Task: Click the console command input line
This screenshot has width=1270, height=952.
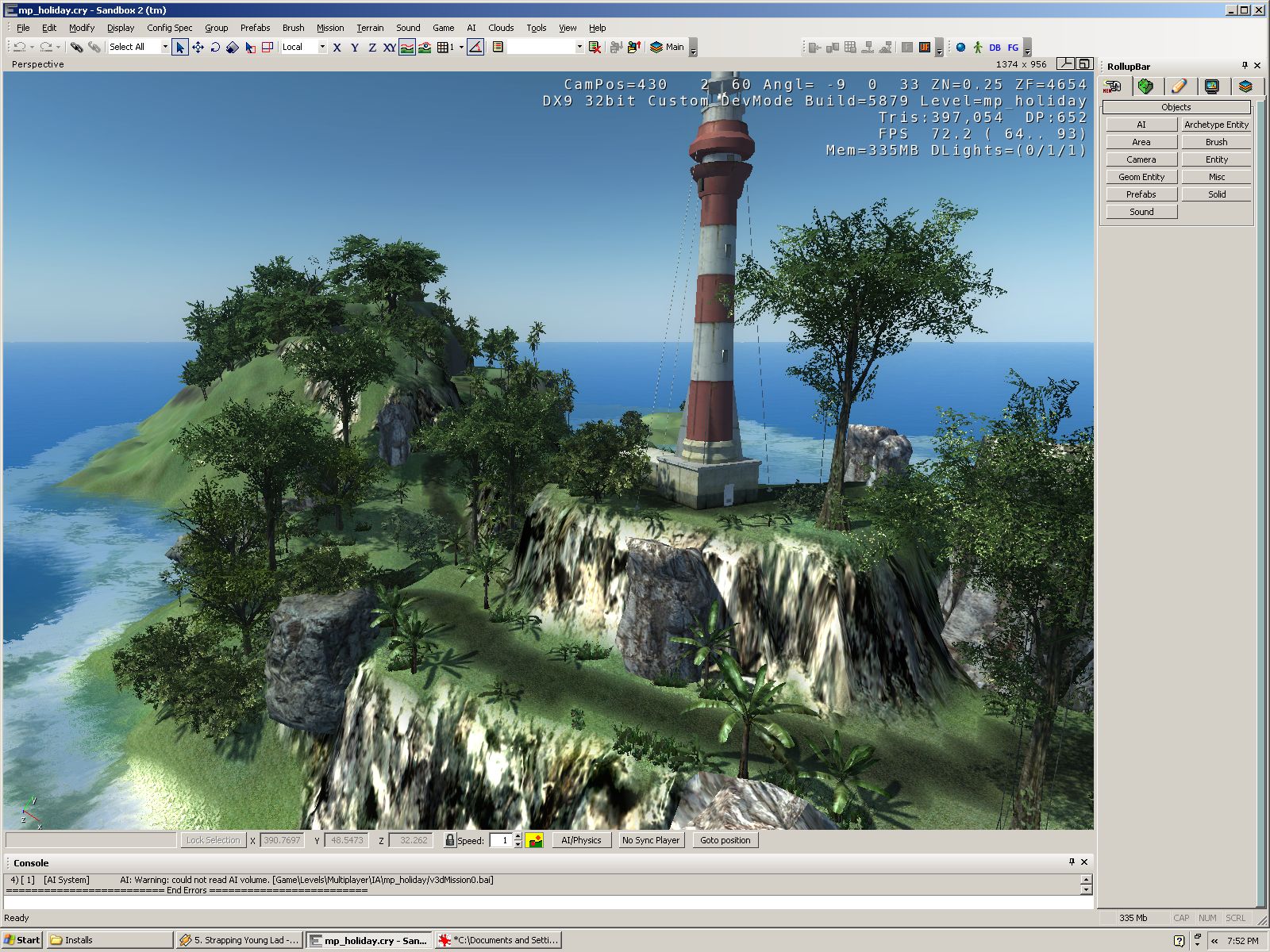Action: [x=548, y=902]
